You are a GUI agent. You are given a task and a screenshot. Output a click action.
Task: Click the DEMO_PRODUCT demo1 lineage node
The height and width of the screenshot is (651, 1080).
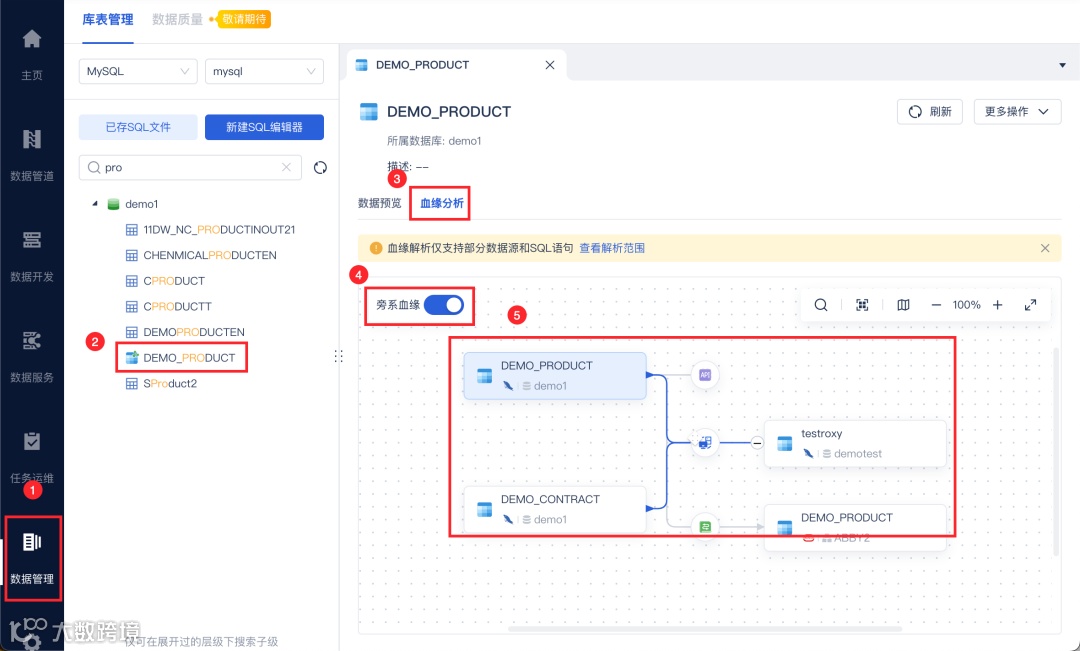[555, 375]
